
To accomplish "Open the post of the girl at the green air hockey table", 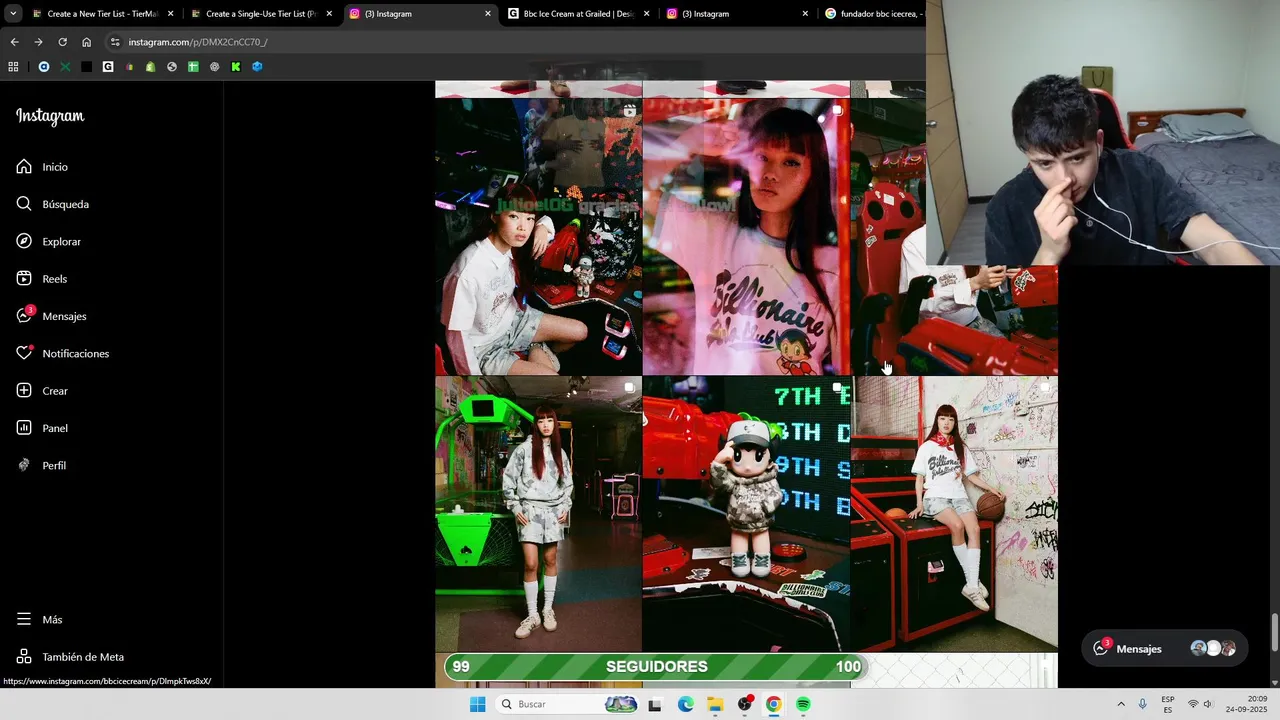I will (538, 514).
